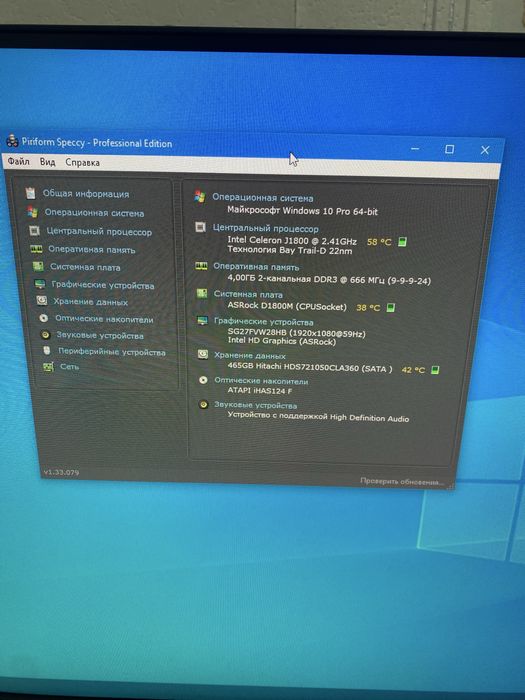Image resolution: width=525 pixels, height=700 pixels.
Task: Minimize the Speccy window
Action: tap(415, 148)
